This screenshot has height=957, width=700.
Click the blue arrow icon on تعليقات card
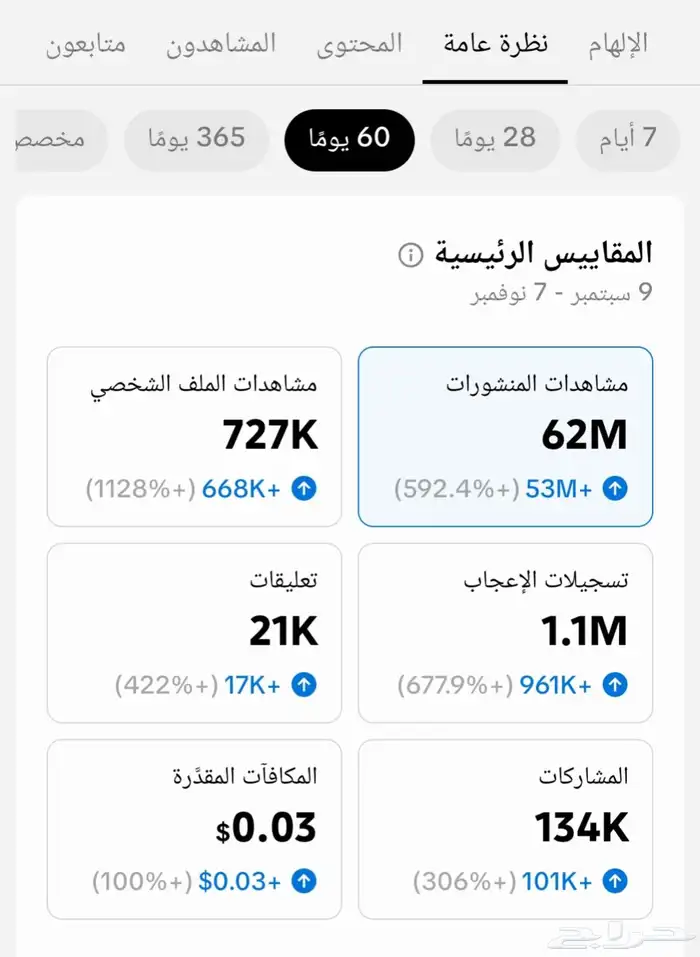click(x=306, y=686)
